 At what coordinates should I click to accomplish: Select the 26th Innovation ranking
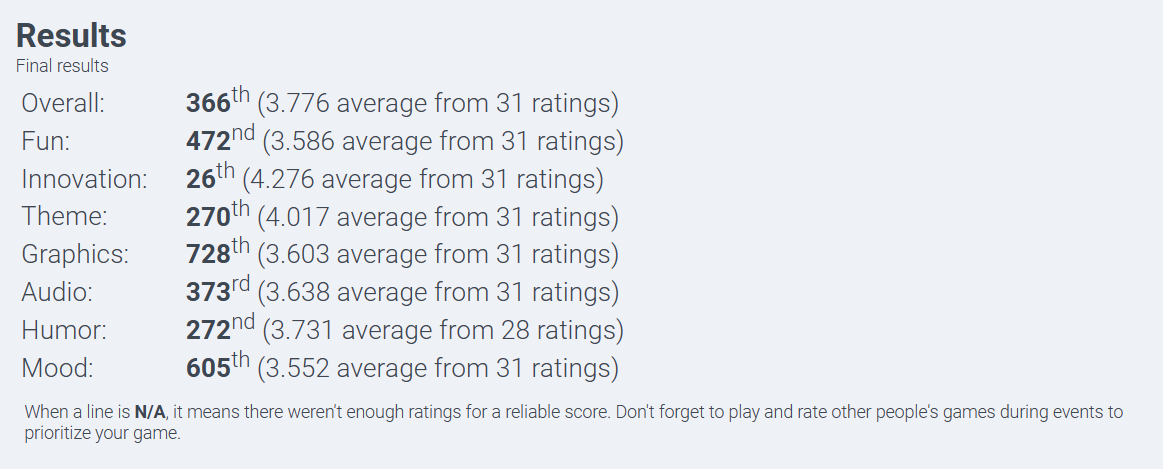[211, 177]
